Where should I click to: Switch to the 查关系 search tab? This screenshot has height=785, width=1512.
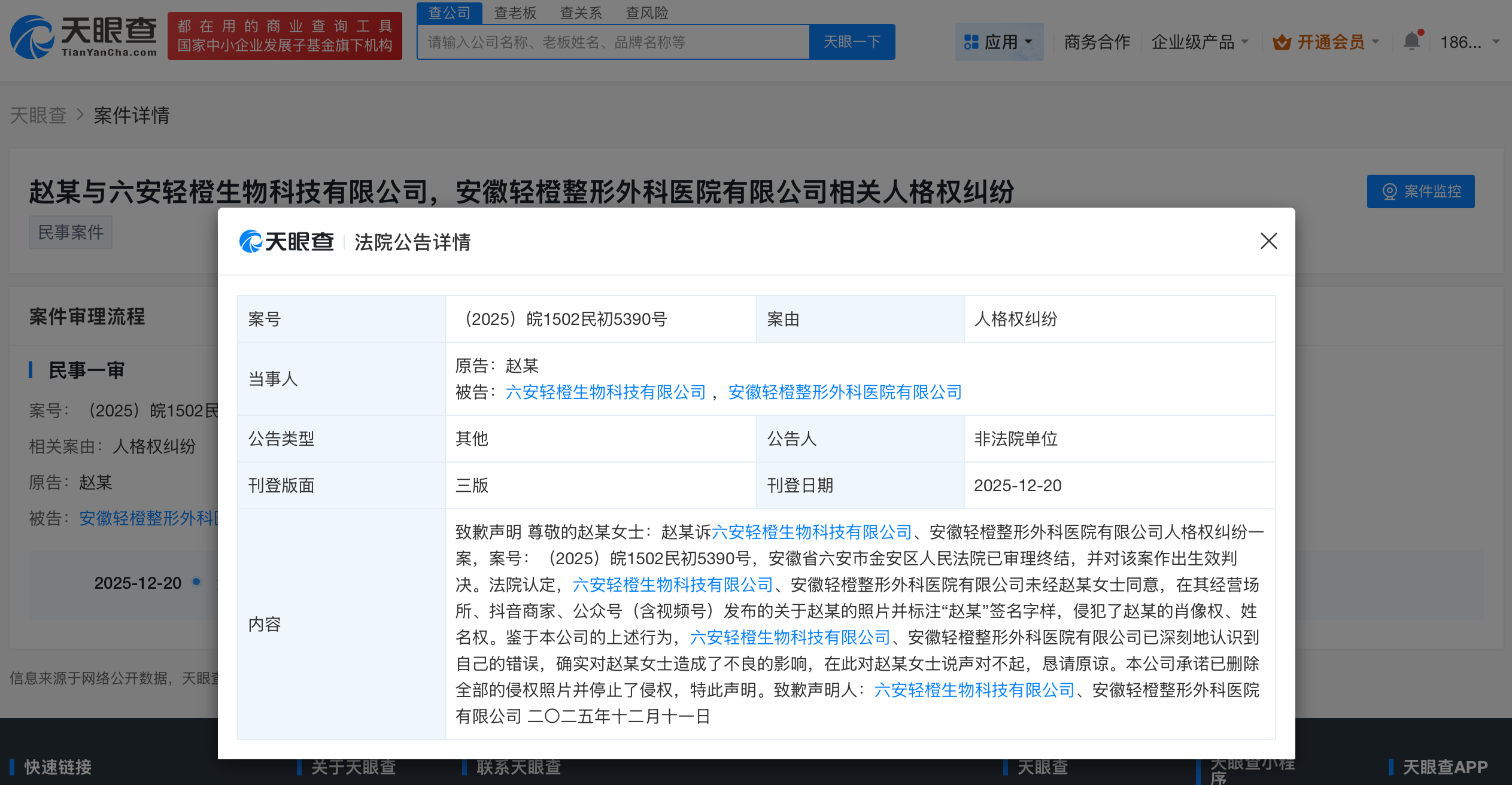(581, 13)
